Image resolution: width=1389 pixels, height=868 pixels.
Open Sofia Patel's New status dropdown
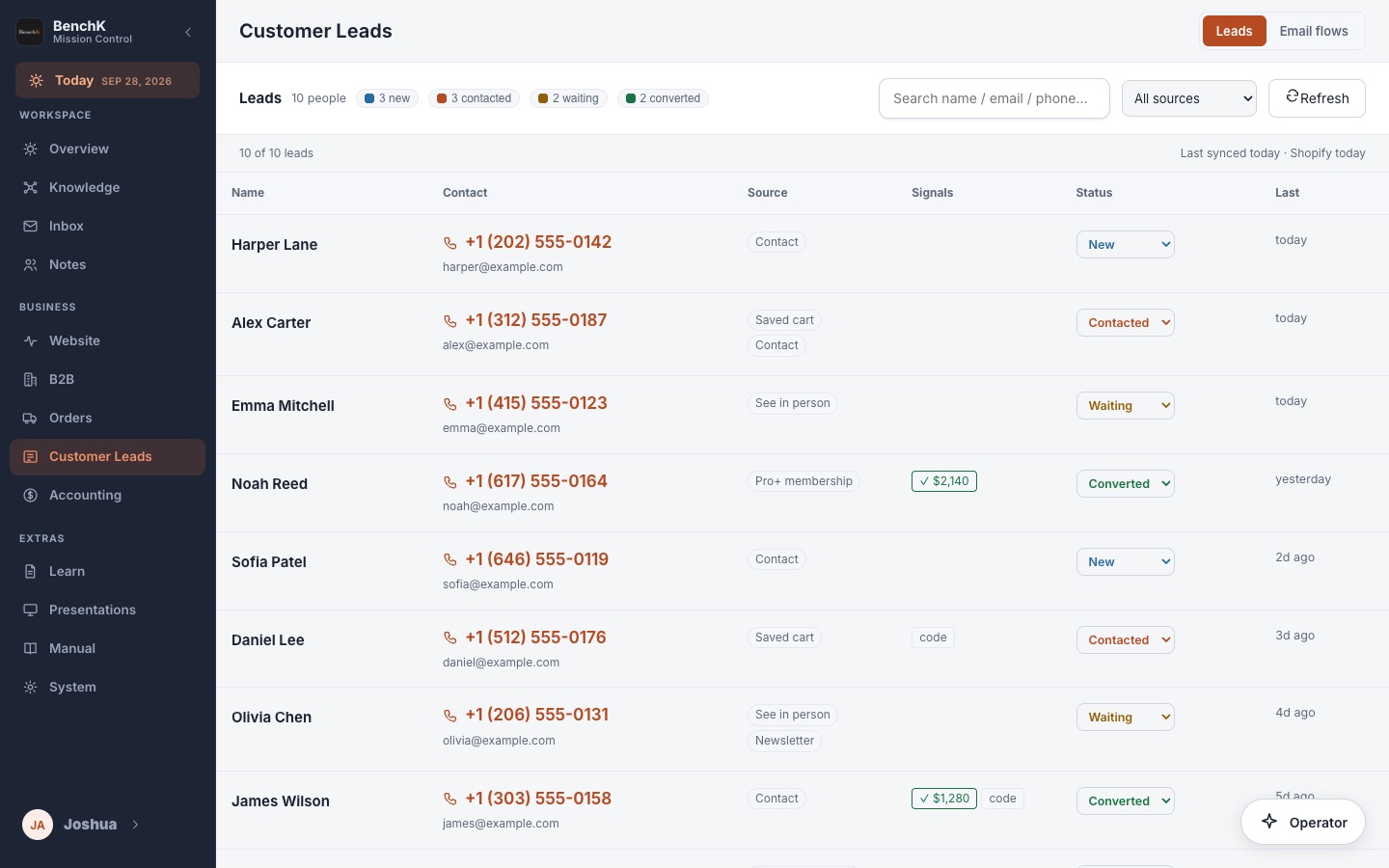pyautogui.click(x=1126, y=562)
